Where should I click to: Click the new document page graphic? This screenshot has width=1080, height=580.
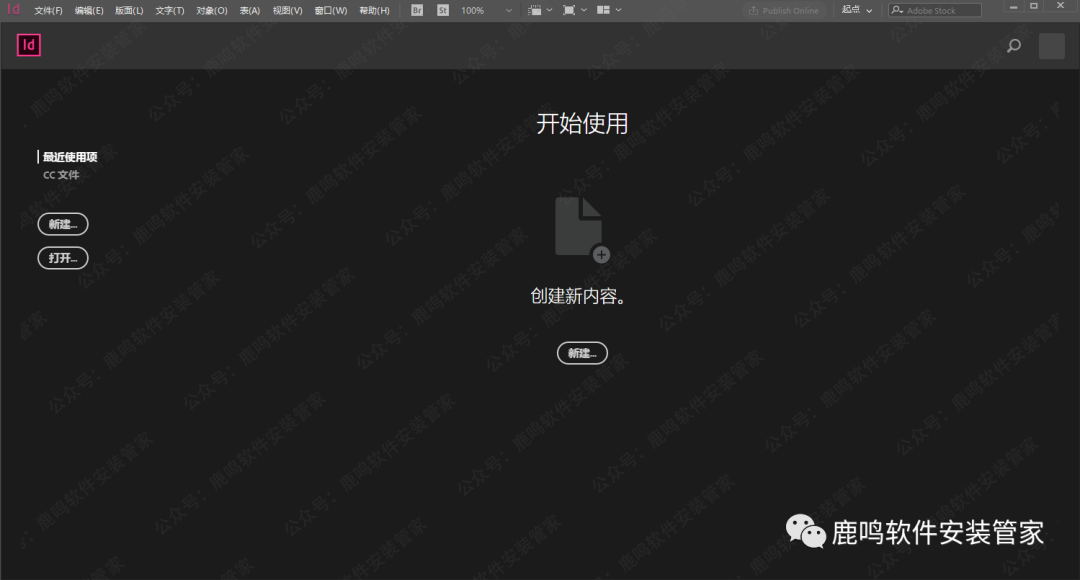pyautogui.click(x=578, y=226)
